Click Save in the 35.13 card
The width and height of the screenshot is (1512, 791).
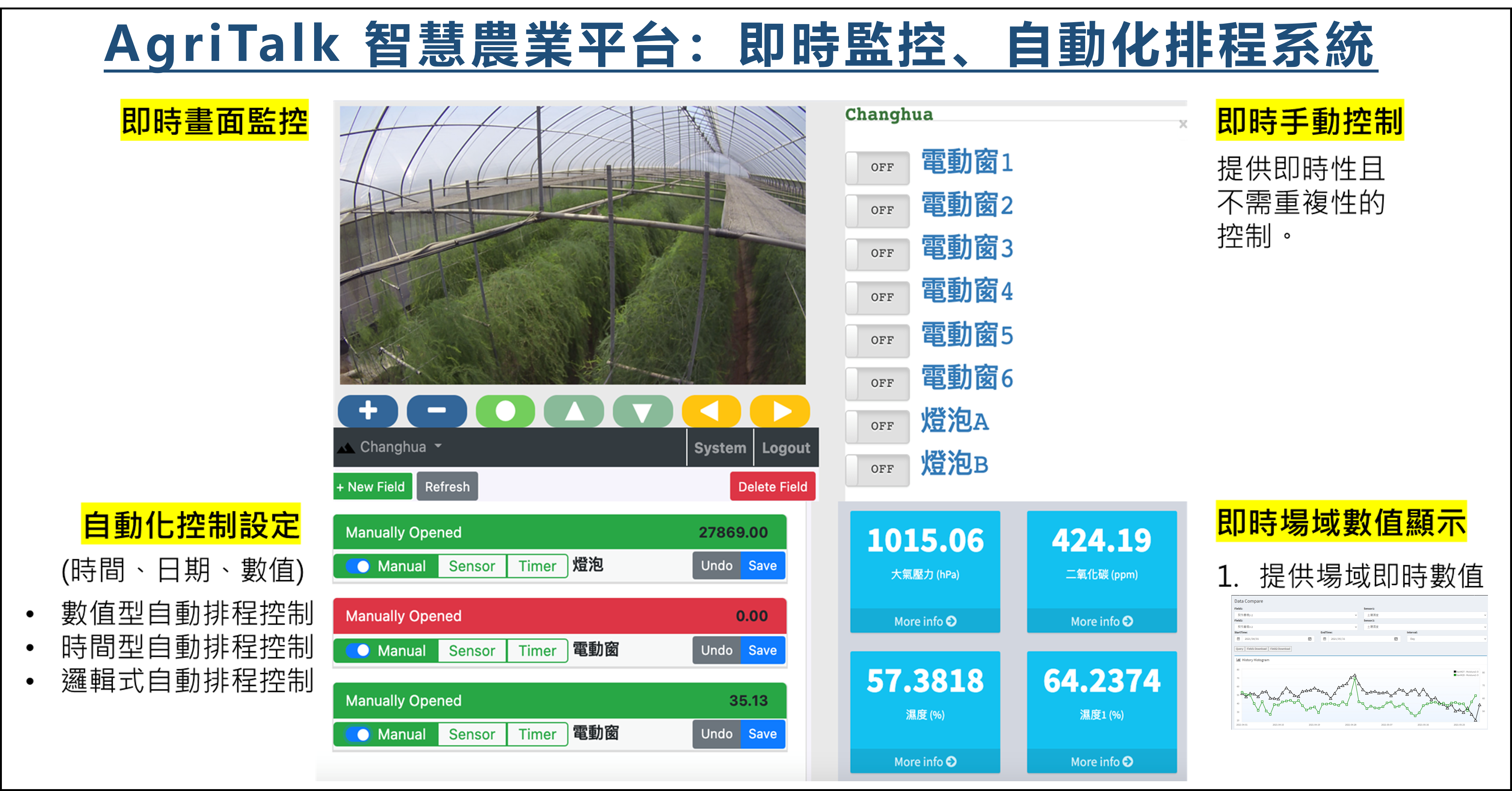762,733
